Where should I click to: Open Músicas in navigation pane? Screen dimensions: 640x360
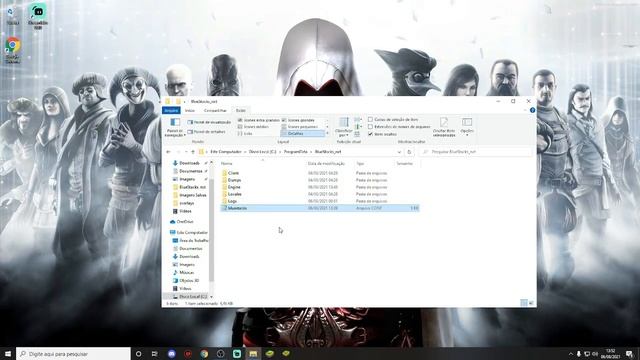coord(187,273)
